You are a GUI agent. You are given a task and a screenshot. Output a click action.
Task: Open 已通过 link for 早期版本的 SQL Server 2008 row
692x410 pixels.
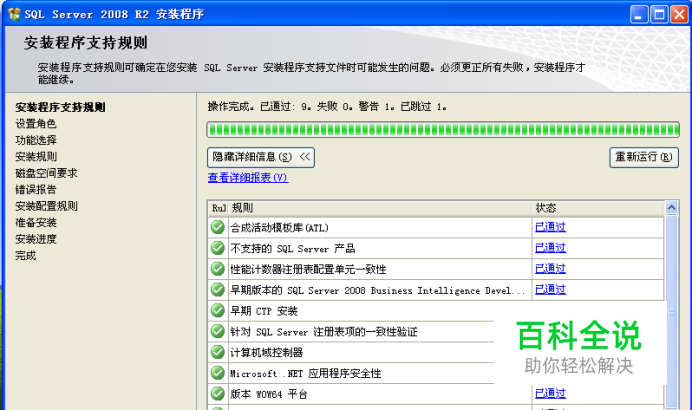coord(550,290)
